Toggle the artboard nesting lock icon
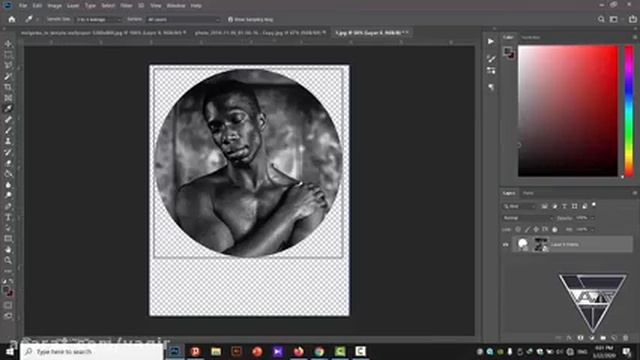This screenshot has width=640, height=360. coord(545,229)
